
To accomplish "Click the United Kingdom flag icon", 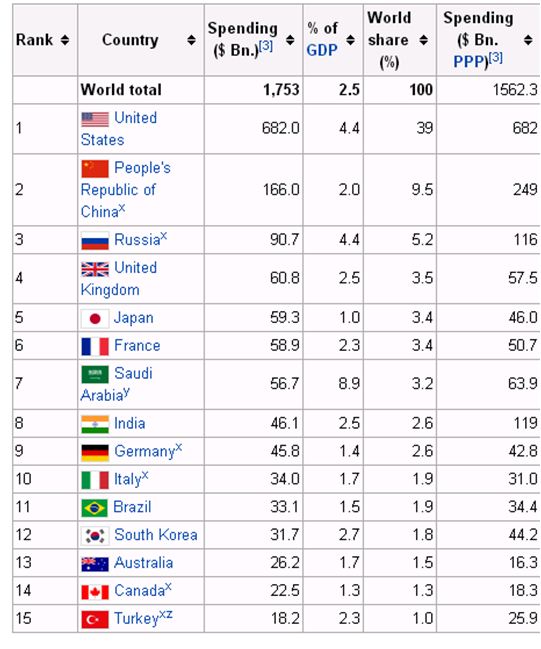I will tap(95, 269).
